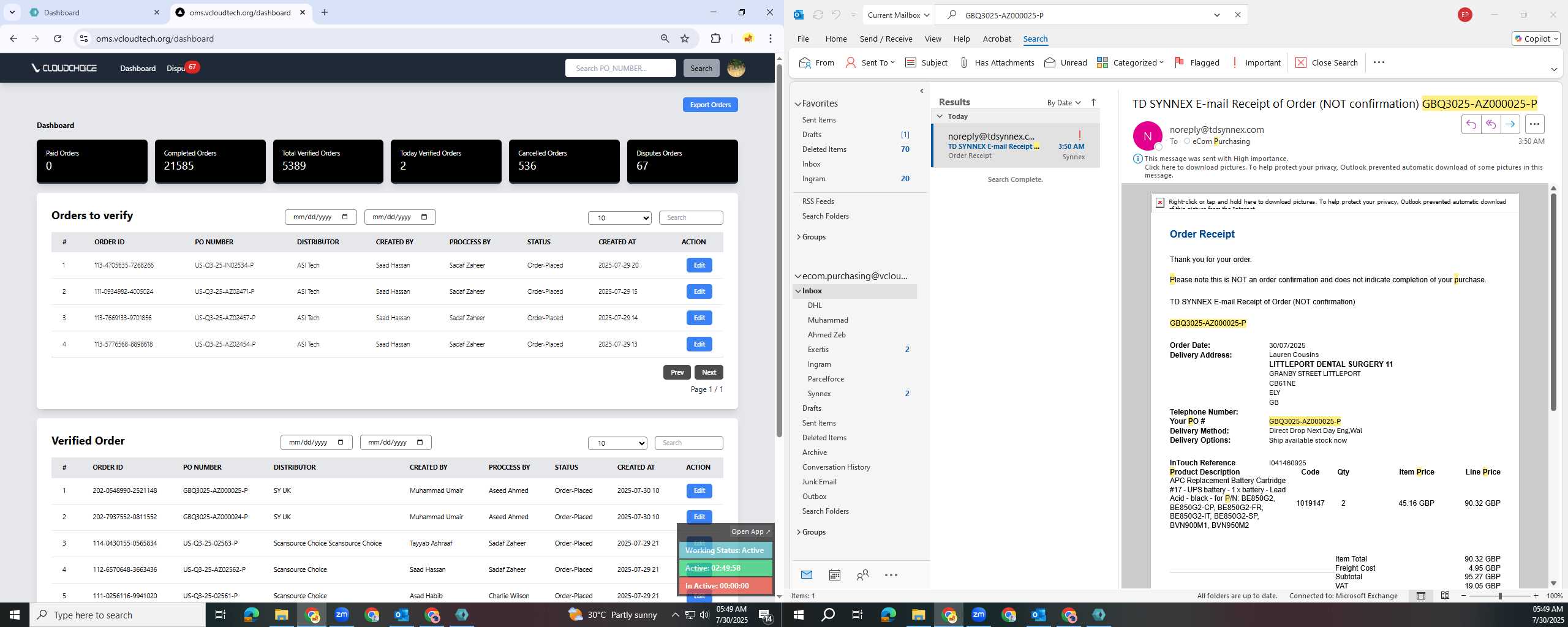Open the File menu in Outlook
This screenshot has width=1568, height=627.
[x=802, y=39]
